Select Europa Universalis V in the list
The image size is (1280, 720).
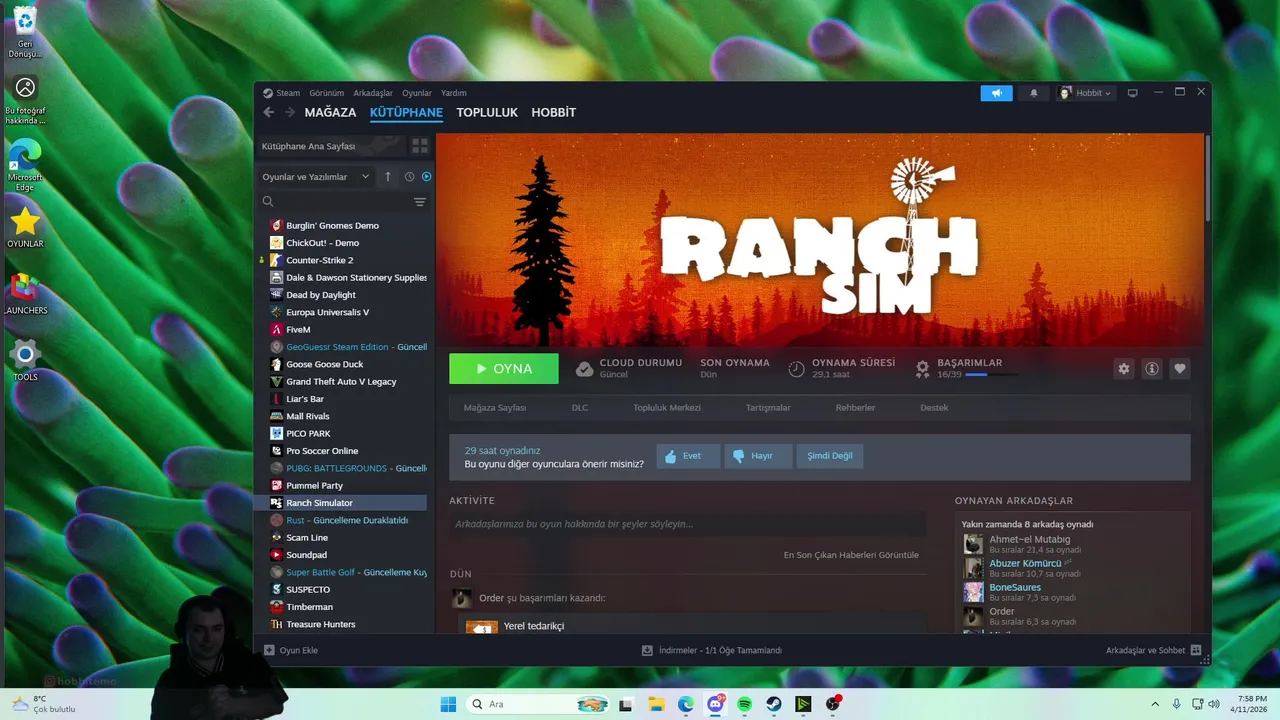click(328, 312)
